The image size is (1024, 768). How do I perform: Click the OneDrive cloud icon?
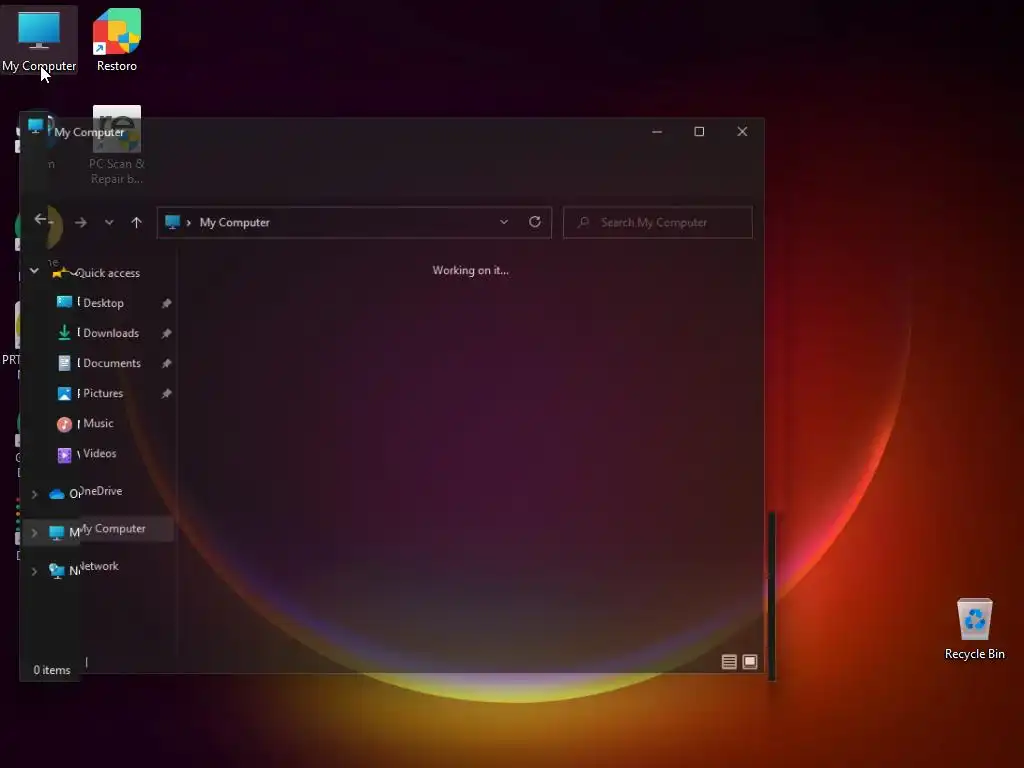[x=57, y=494]
